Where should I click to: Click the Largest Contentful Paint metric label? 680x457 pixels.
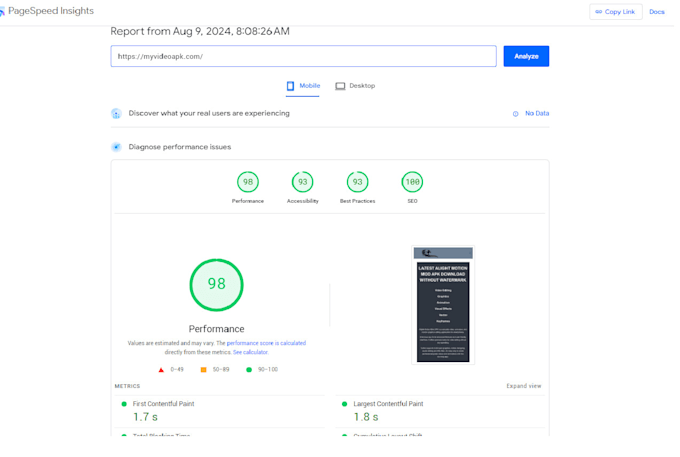pyautogui.click(x=388, y=404)
